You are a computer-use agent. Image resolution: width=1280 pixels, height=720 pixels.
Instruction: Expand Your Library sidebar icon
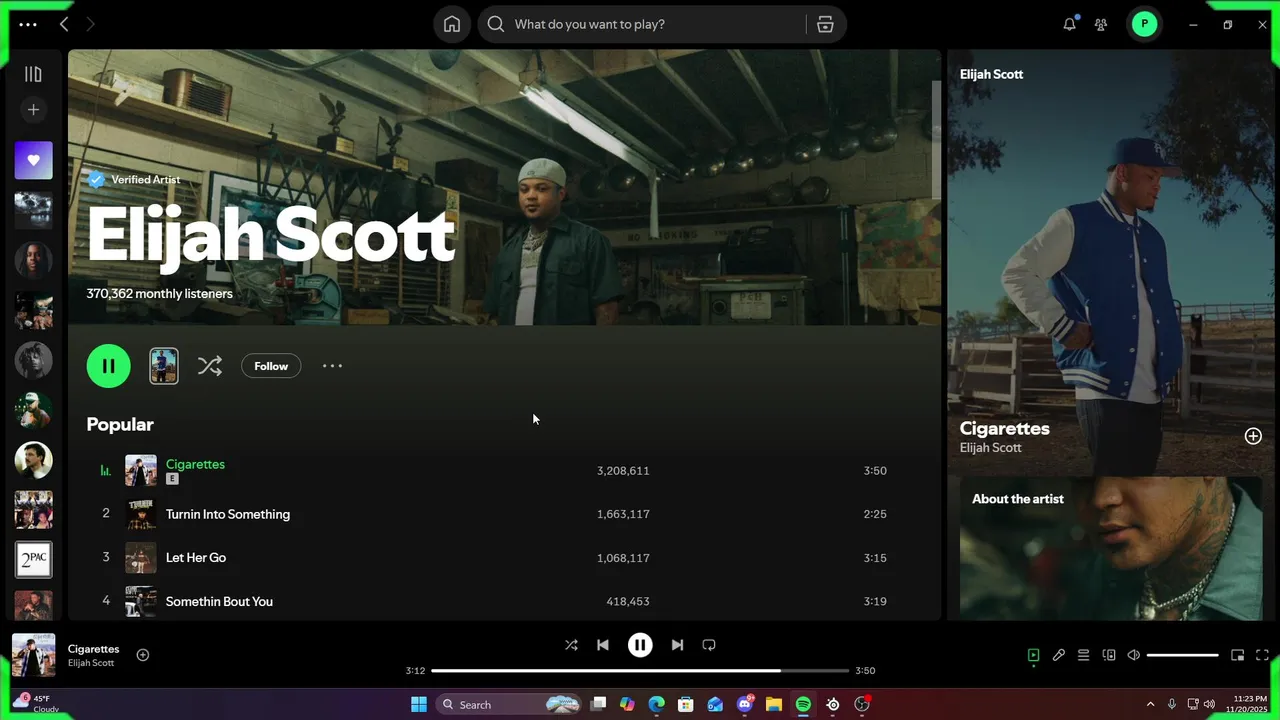(33, 74)
